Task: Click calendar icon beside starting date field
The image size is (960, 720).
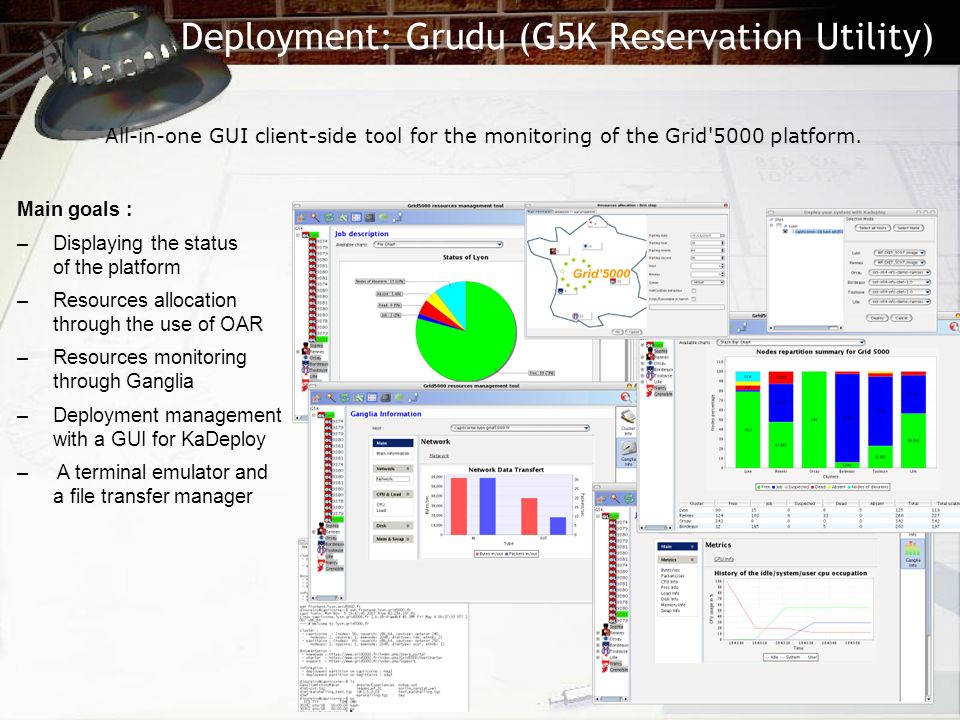Action: 722,236
